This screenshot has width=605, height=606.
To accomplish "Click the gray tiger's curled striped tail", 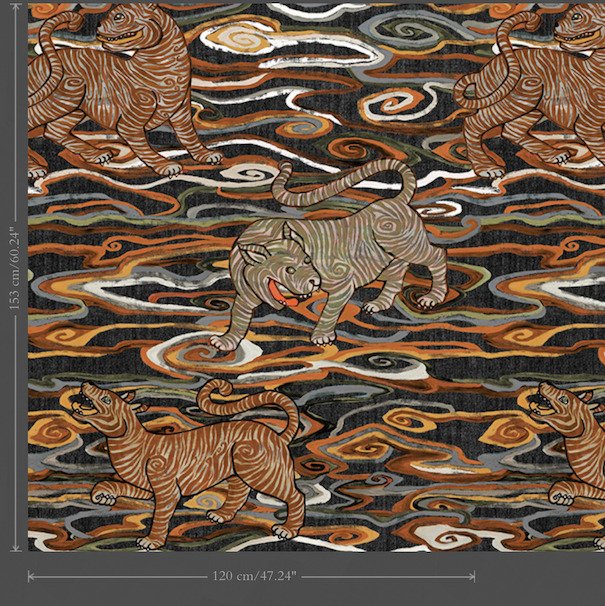I will [350, 187].
